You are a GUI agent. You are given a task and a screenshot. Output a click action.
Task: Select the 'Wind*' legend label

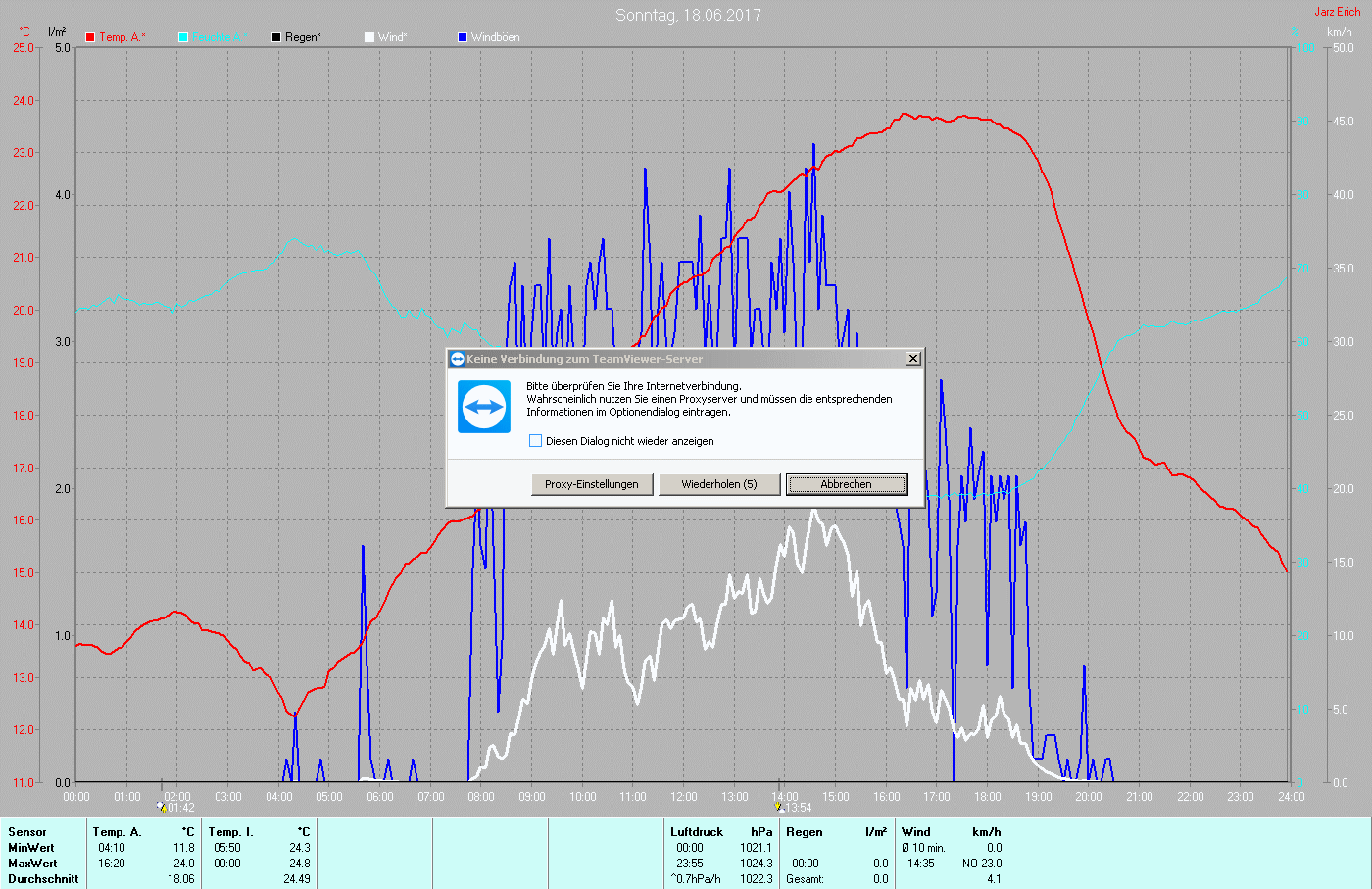click(x=393, y=37)
